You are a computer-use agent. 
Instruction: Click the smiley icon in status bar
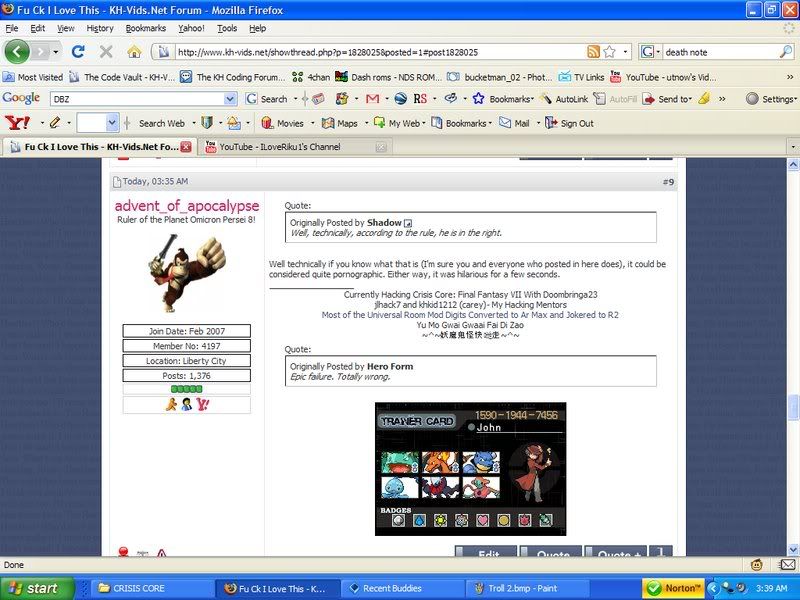[757, 565]
